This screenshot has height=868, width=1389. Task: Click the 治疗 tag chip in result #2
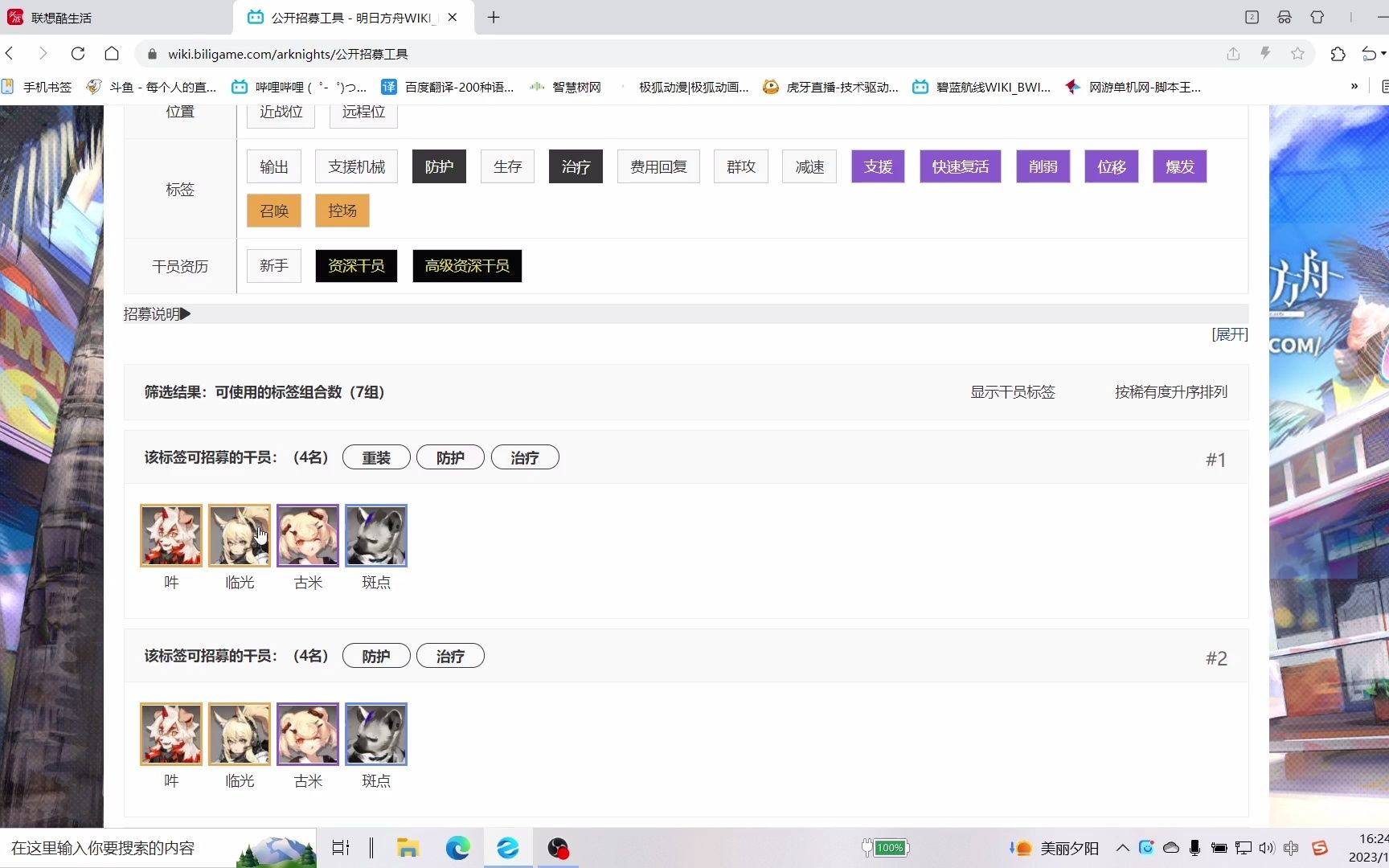coord(450,656)
